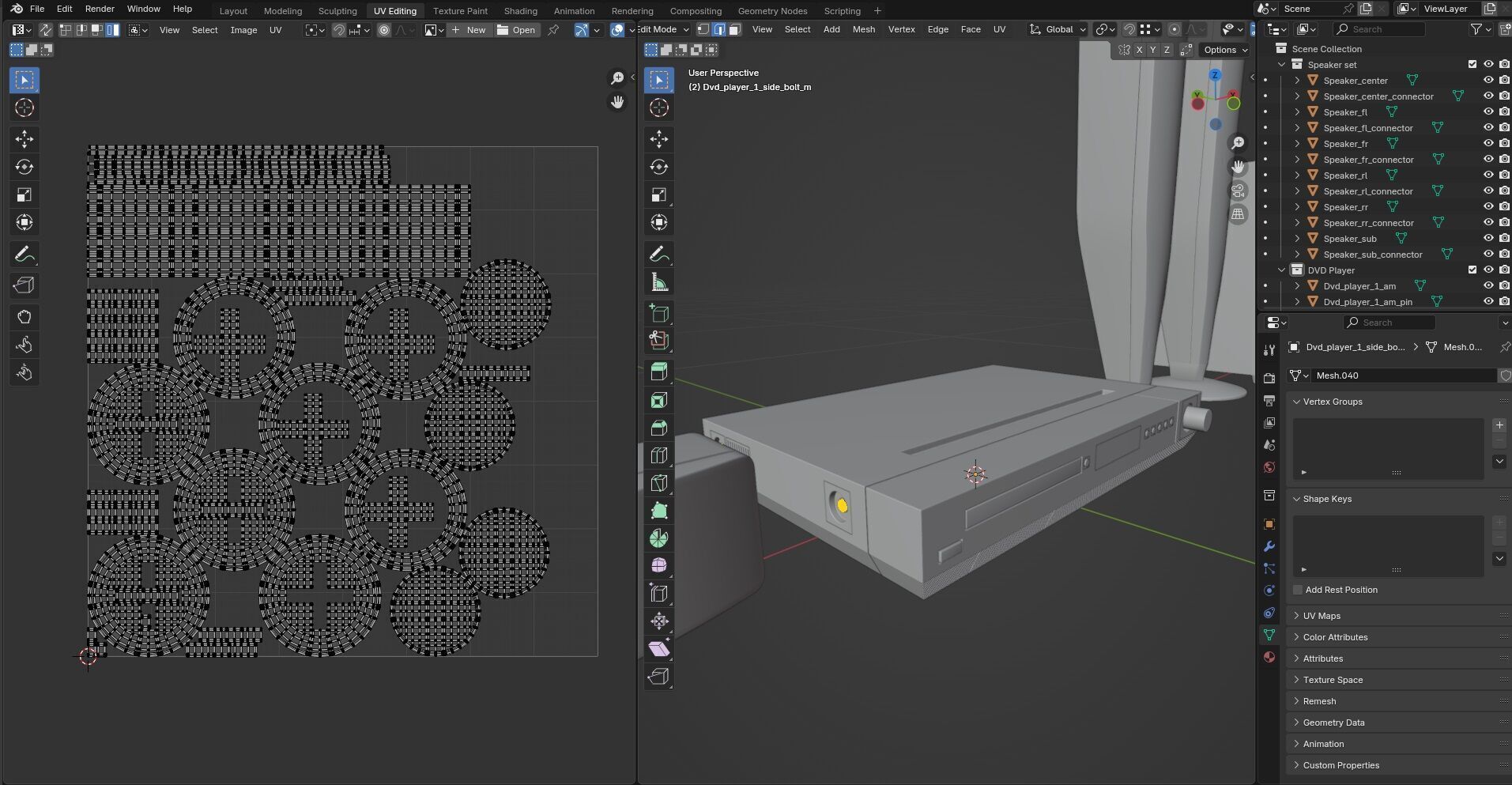Hide Speaker_fl in viewport
Screen dimensions: 1512x785
pyautogui.click(x=1488, y=111)
